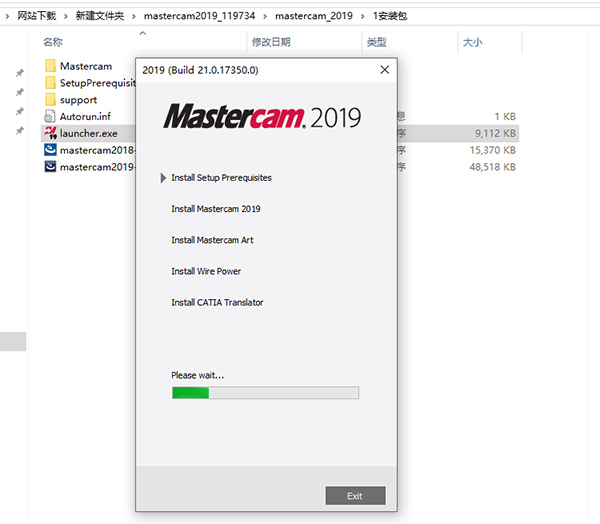
Task: Sort files by 大小 column header
Action: [x=472, y=42]
